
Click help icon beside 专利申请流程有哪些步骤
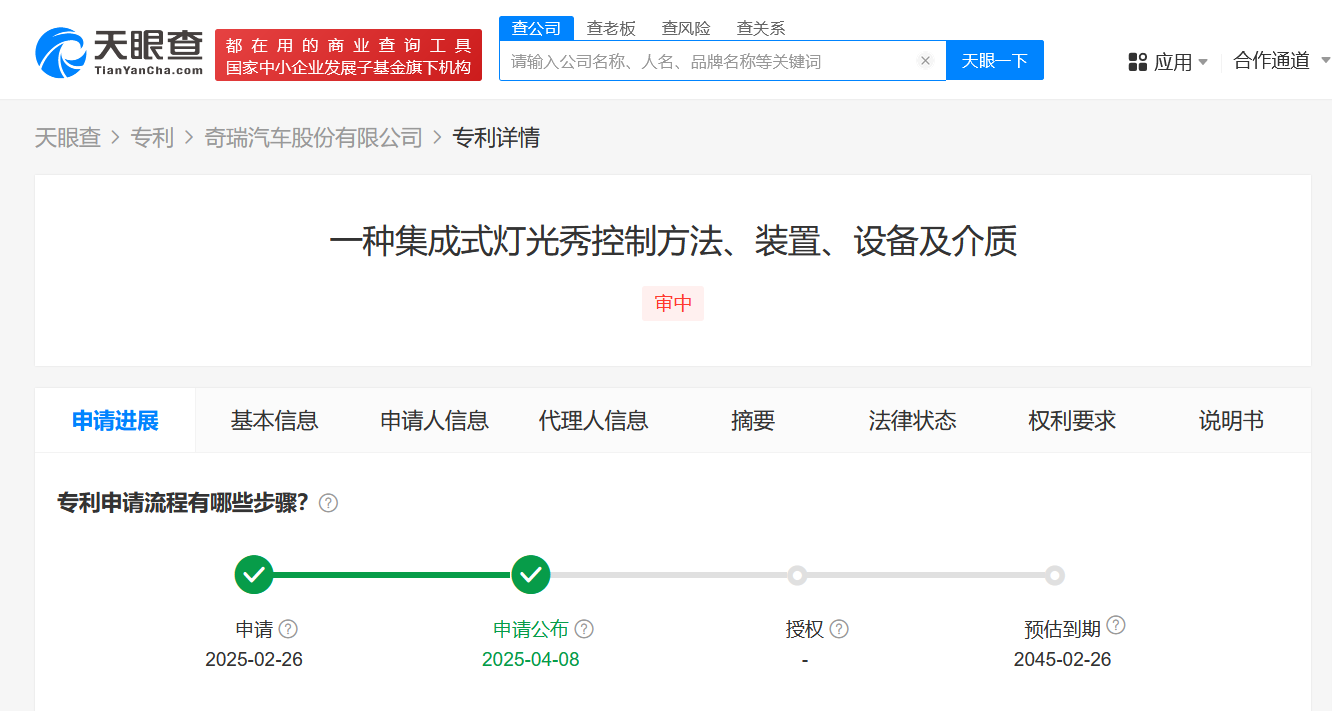click(x=328, y=503)
